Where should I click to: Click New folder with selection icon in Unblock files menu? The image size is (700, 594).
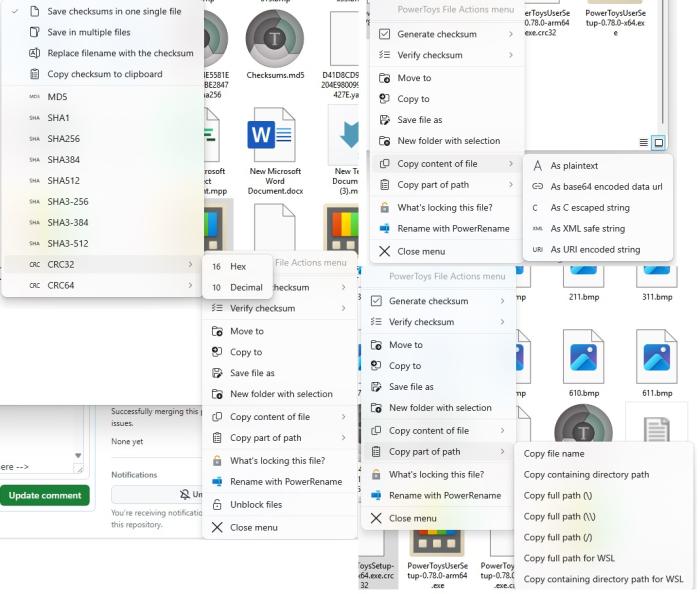click(217, 395)
